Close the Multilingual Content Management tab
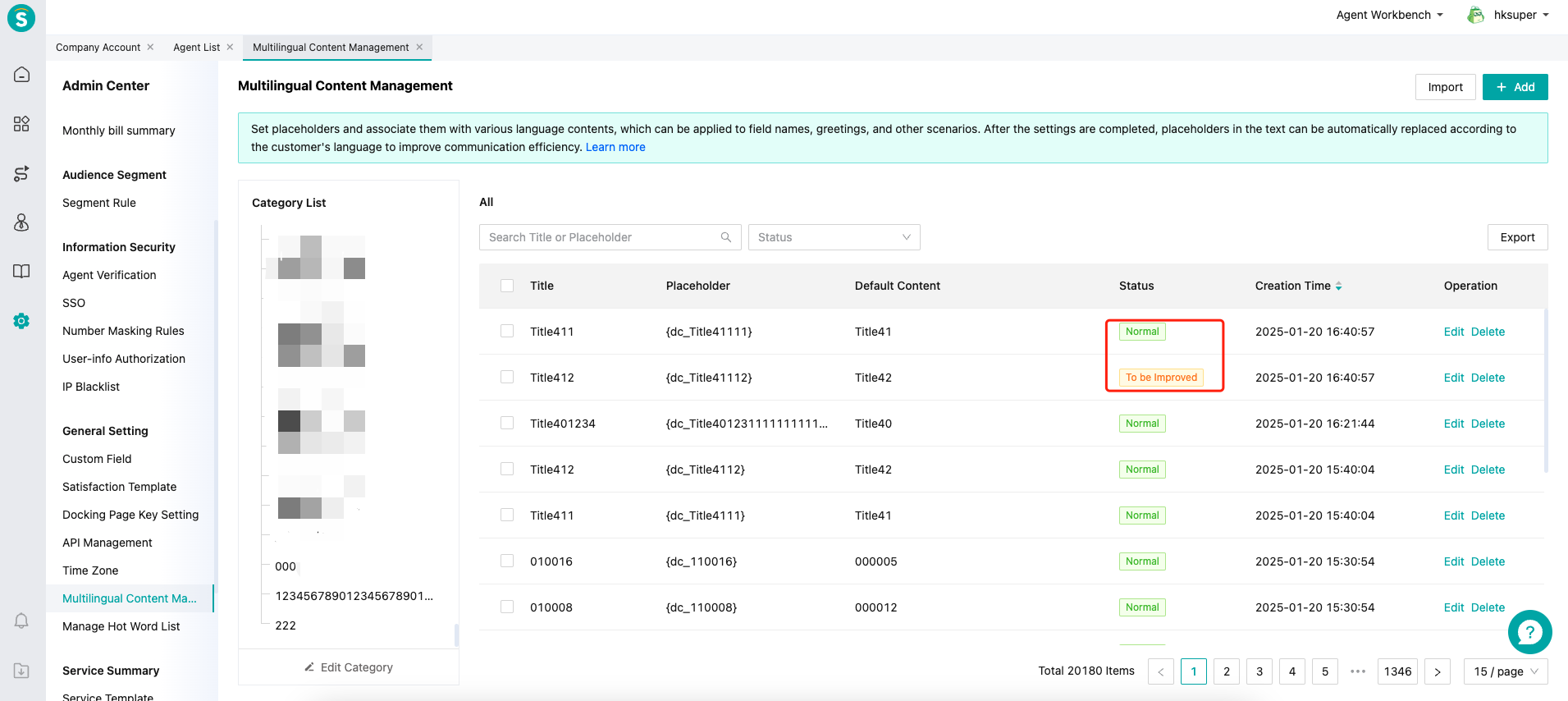The width and height of the screenshot is (1568, 701). pos(419,47)
